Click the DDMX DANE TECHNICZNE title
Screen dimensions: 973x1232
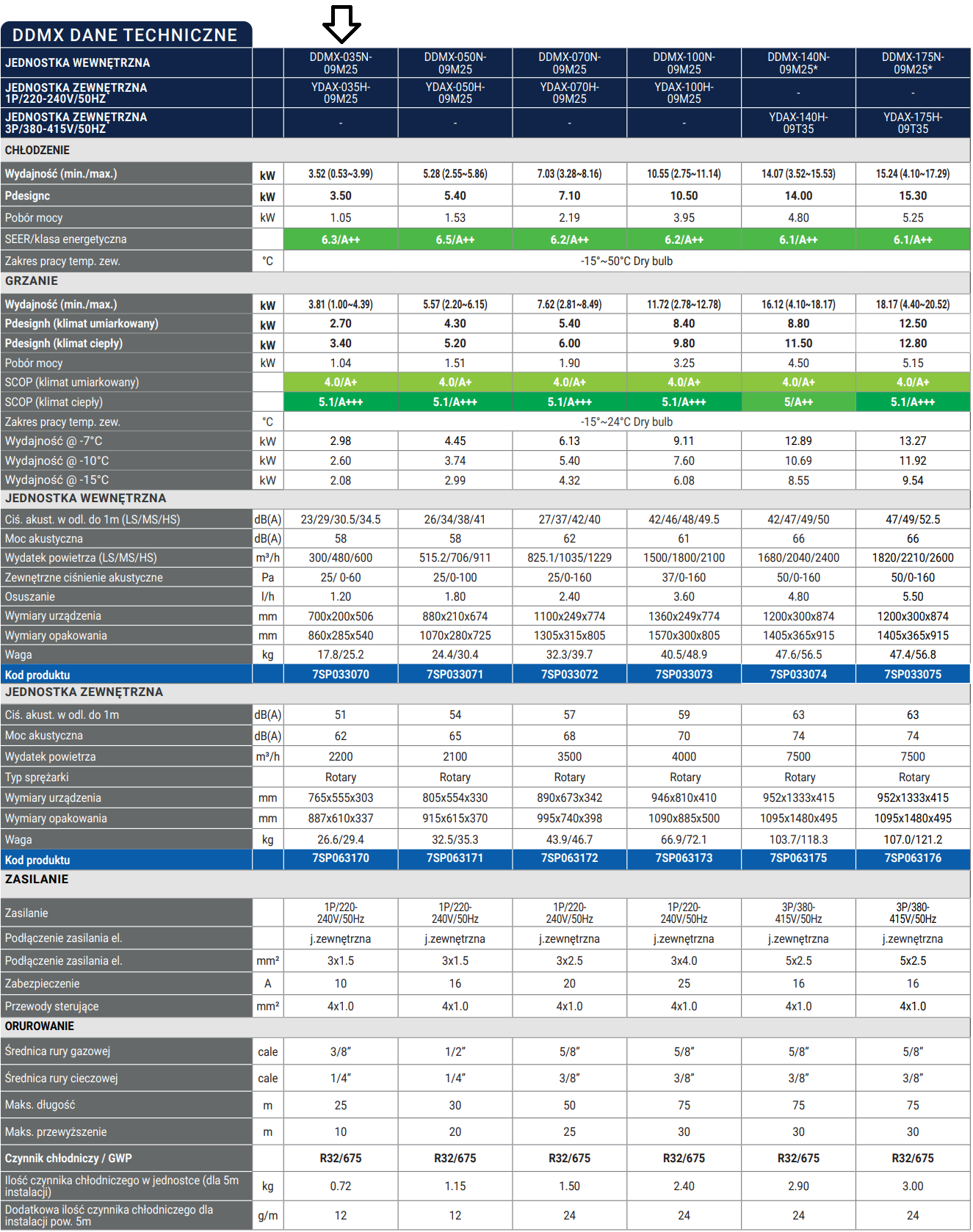click(125, 35)
